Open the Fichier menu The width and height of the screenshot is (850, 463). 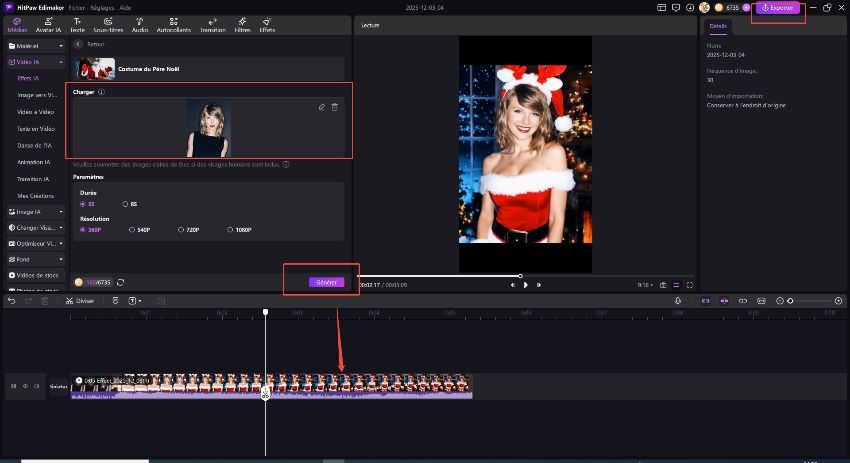[x=76, y=8]
